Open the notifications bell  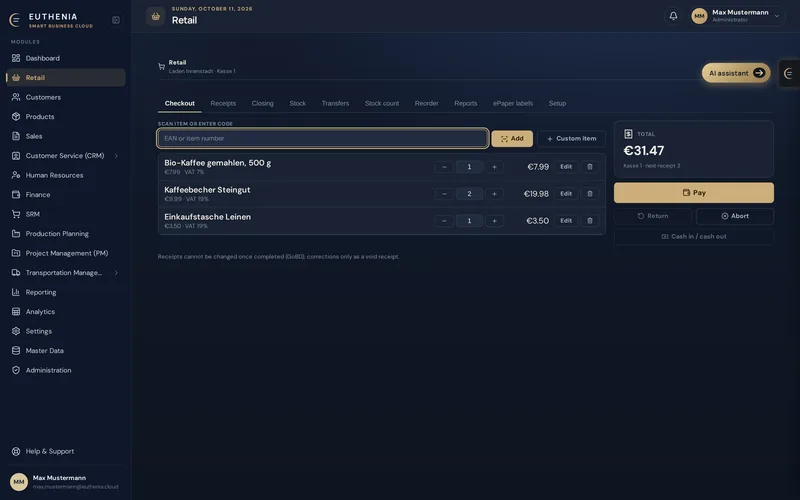pos(673,16)
